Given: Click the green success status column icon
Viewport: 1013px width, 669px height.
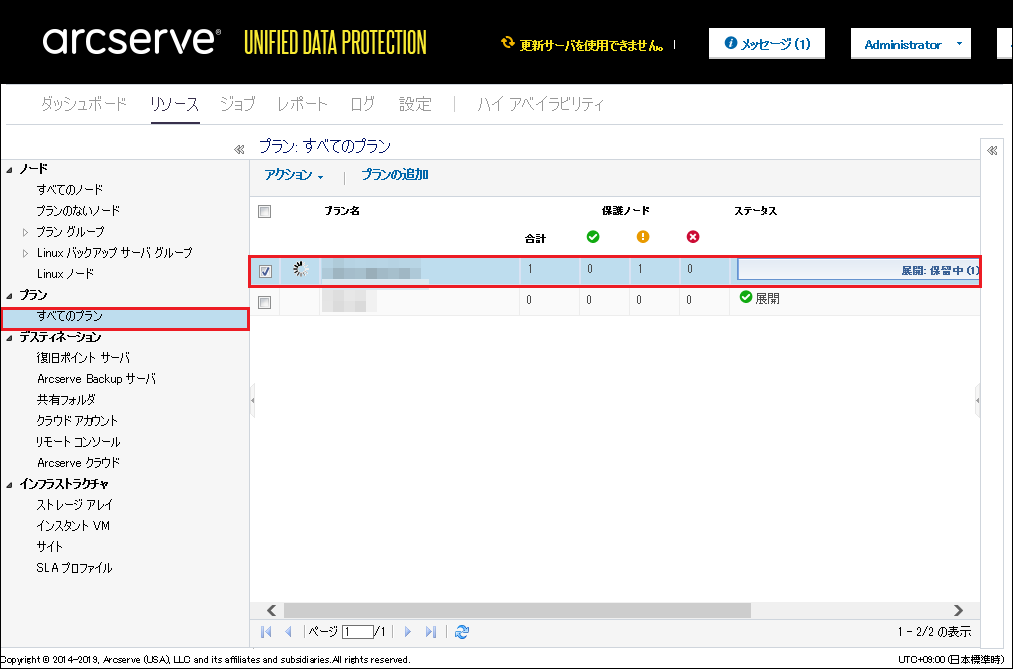Looking at the screenshot, I should [593, 237].
